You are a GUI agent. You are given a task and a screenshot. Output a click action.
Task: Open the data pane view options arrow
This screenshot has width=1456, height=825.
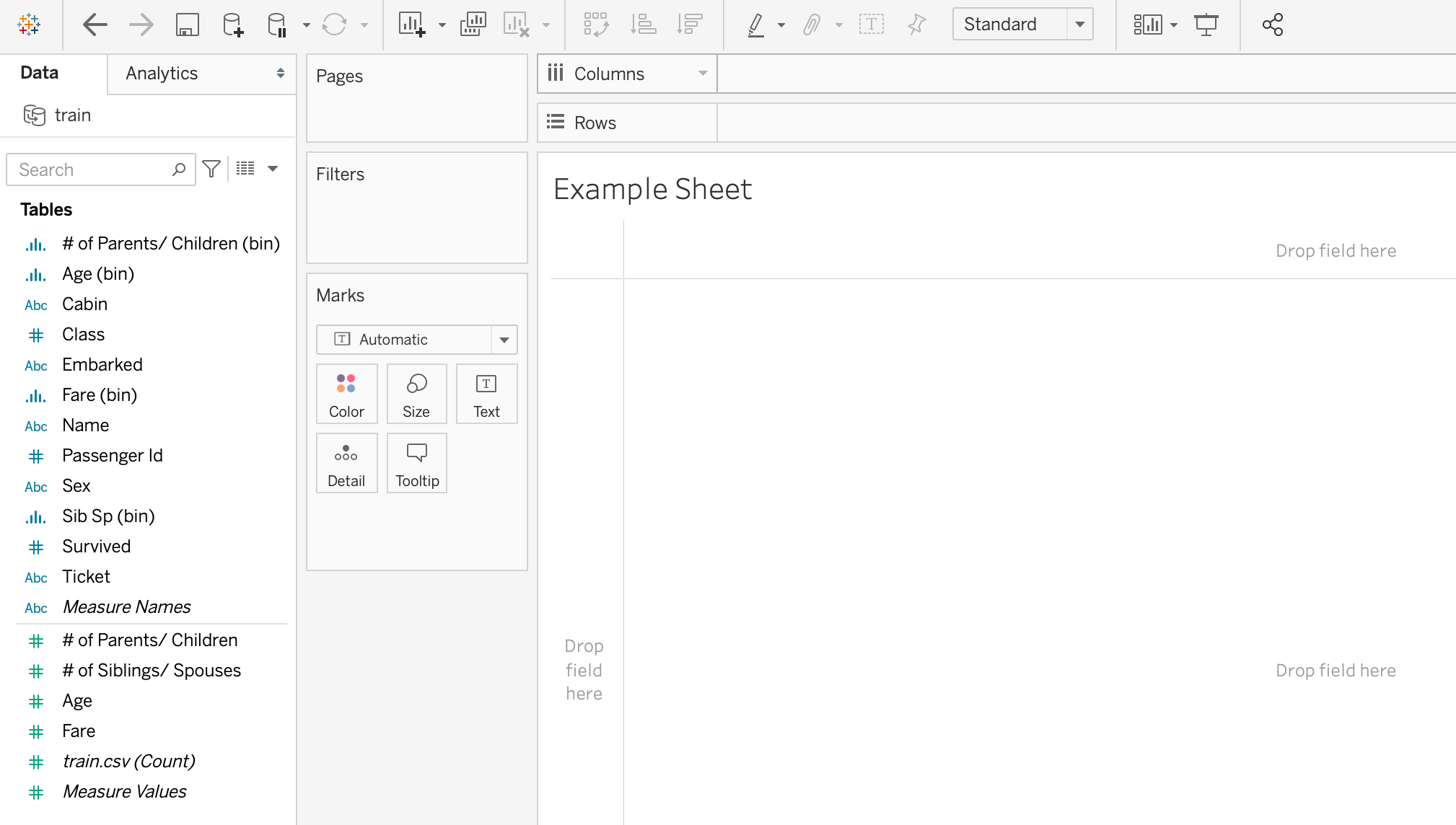[x=273, y=169]
